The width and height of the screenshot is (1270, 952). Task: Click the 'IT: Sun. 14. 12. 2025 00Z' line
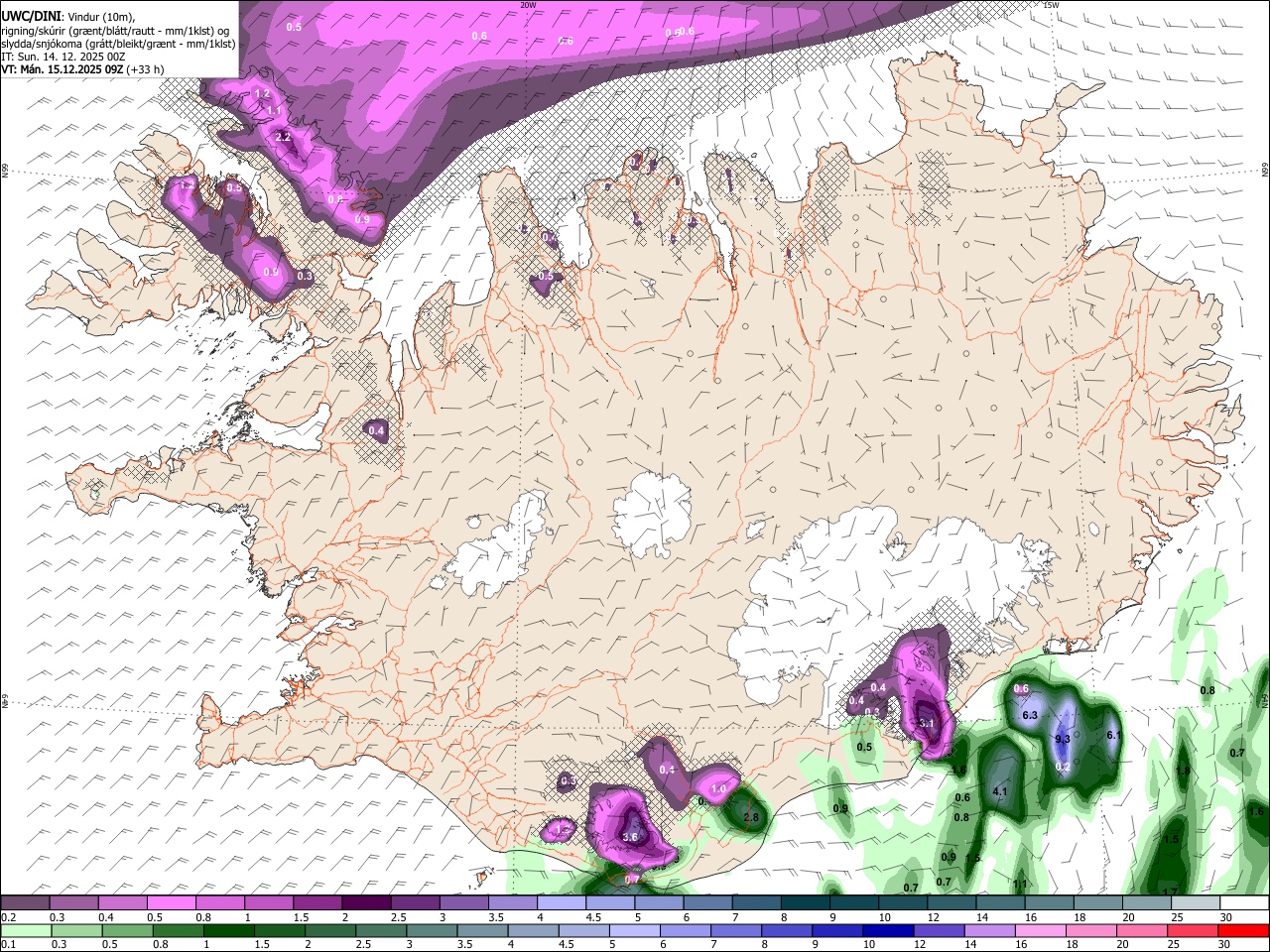[x=63, y=57]
